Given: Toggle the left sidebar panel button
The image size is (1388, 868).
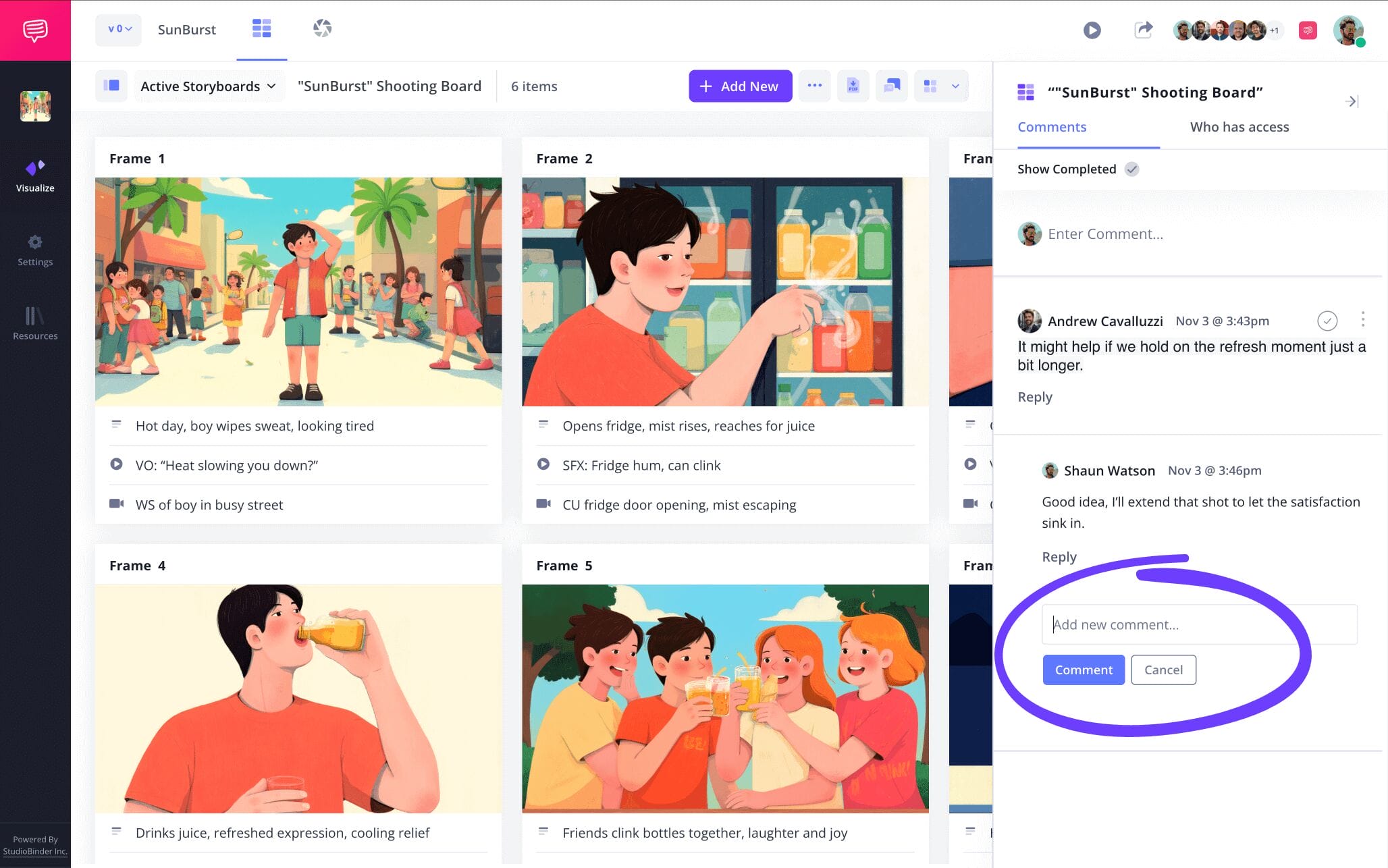Looking at the screenshot, I should 111,86.
